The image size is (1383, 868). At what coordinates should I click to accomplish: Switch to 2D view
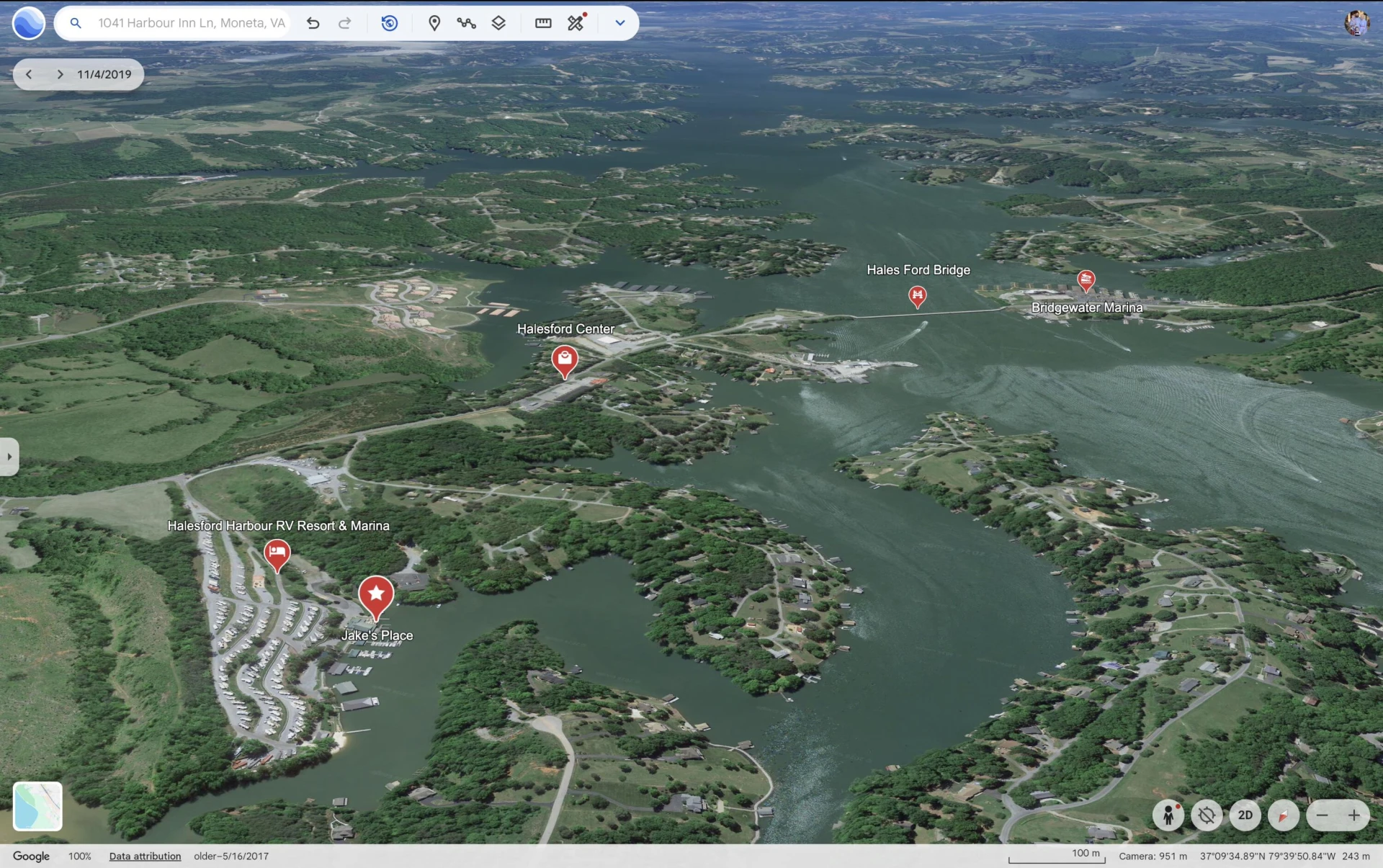click(x=1245, y=815)
